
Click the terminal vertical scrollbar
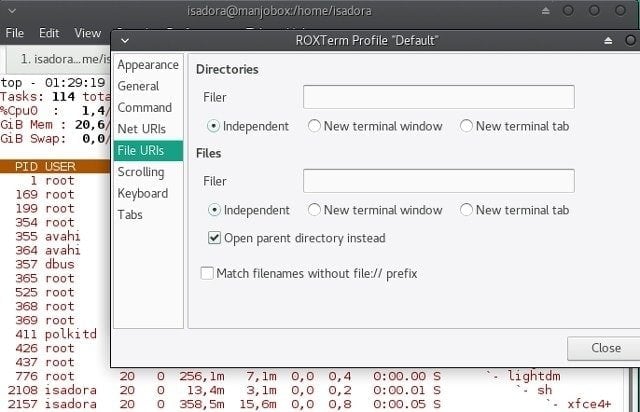point(632,390)
